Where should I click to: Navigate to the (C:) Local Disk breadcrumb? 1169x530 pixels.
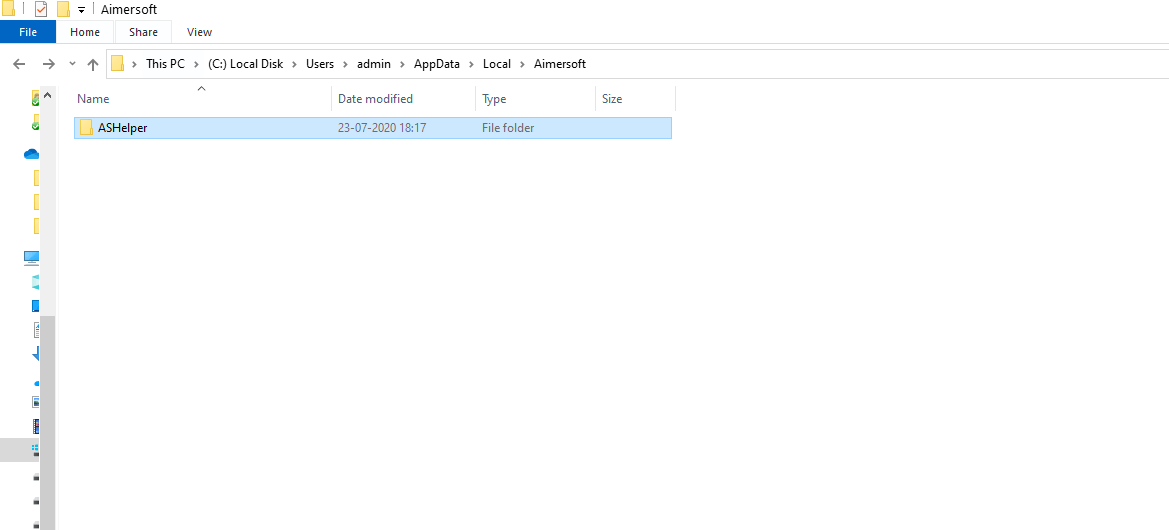[245, 64]
